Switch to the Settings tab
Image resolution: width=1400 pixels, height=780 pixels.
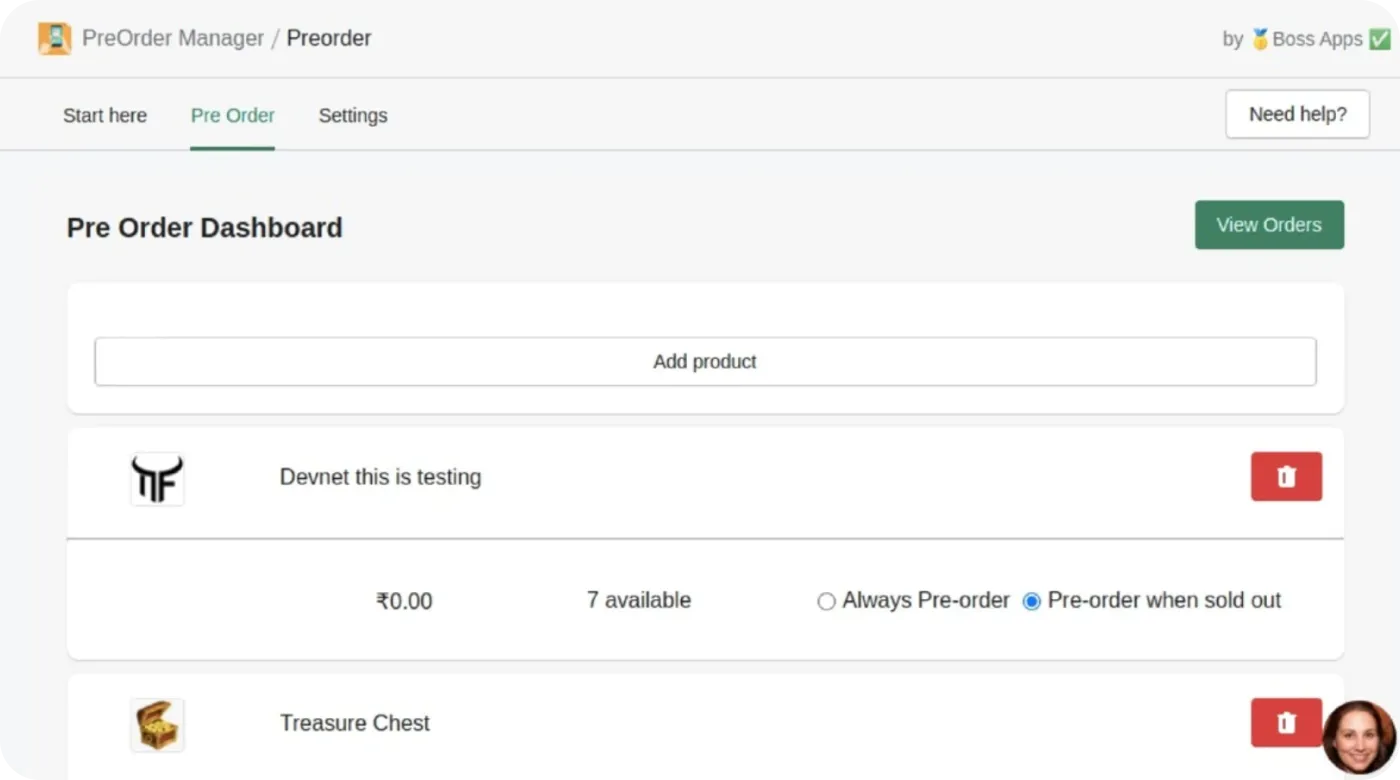pyautogui.click(x=352, y=115)
